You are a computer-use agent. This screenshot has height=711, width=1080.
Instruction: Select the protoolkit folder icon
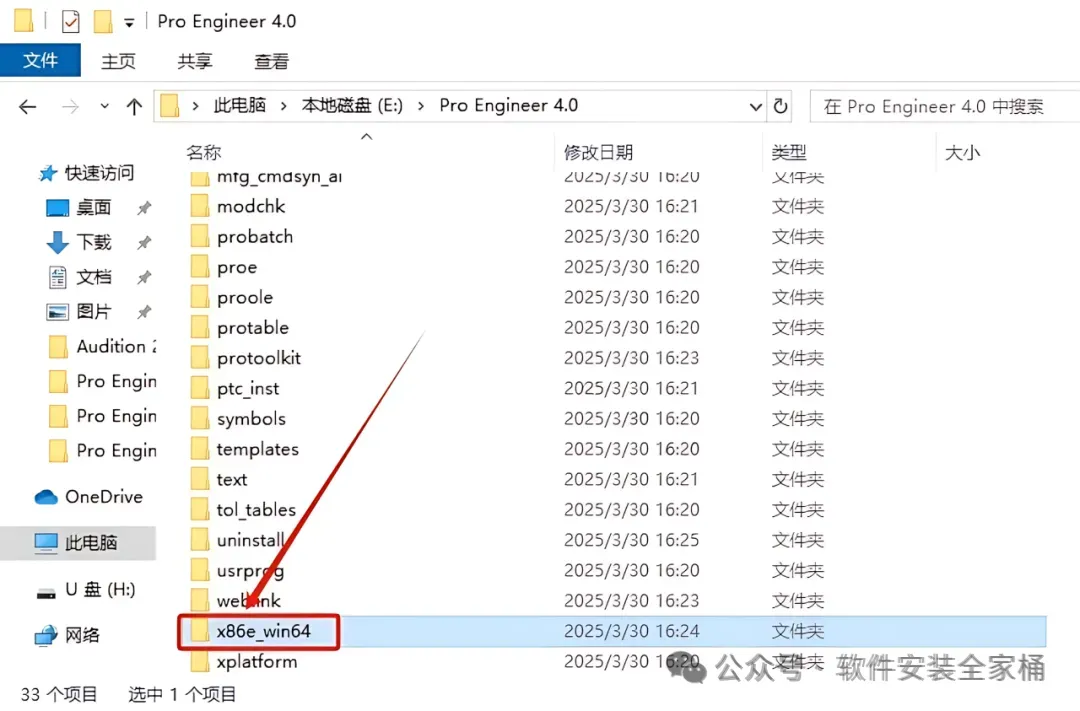(x=200, y=358)
